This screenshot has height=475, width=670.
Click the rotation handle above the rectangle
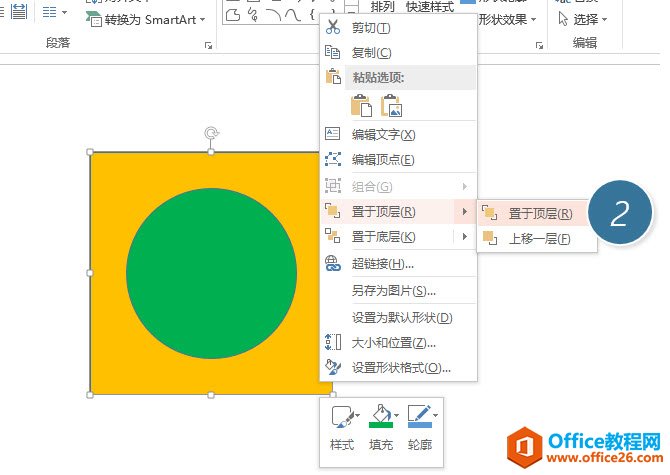click(x=211, y=133)
